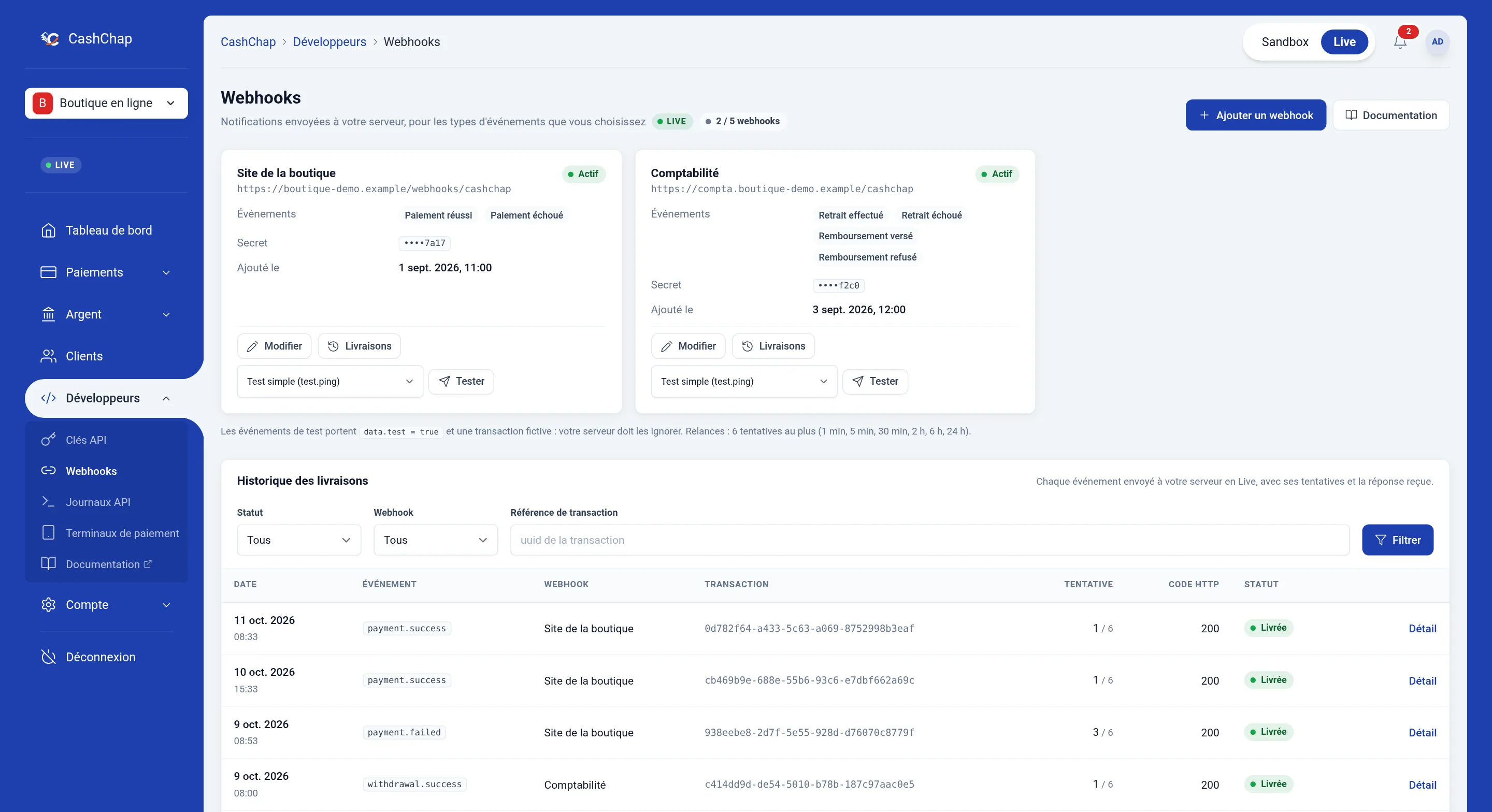This screenshot has height=812, width=1492.
Task: Click the payment.failed event tag
Action: click(x=404, y=733)
